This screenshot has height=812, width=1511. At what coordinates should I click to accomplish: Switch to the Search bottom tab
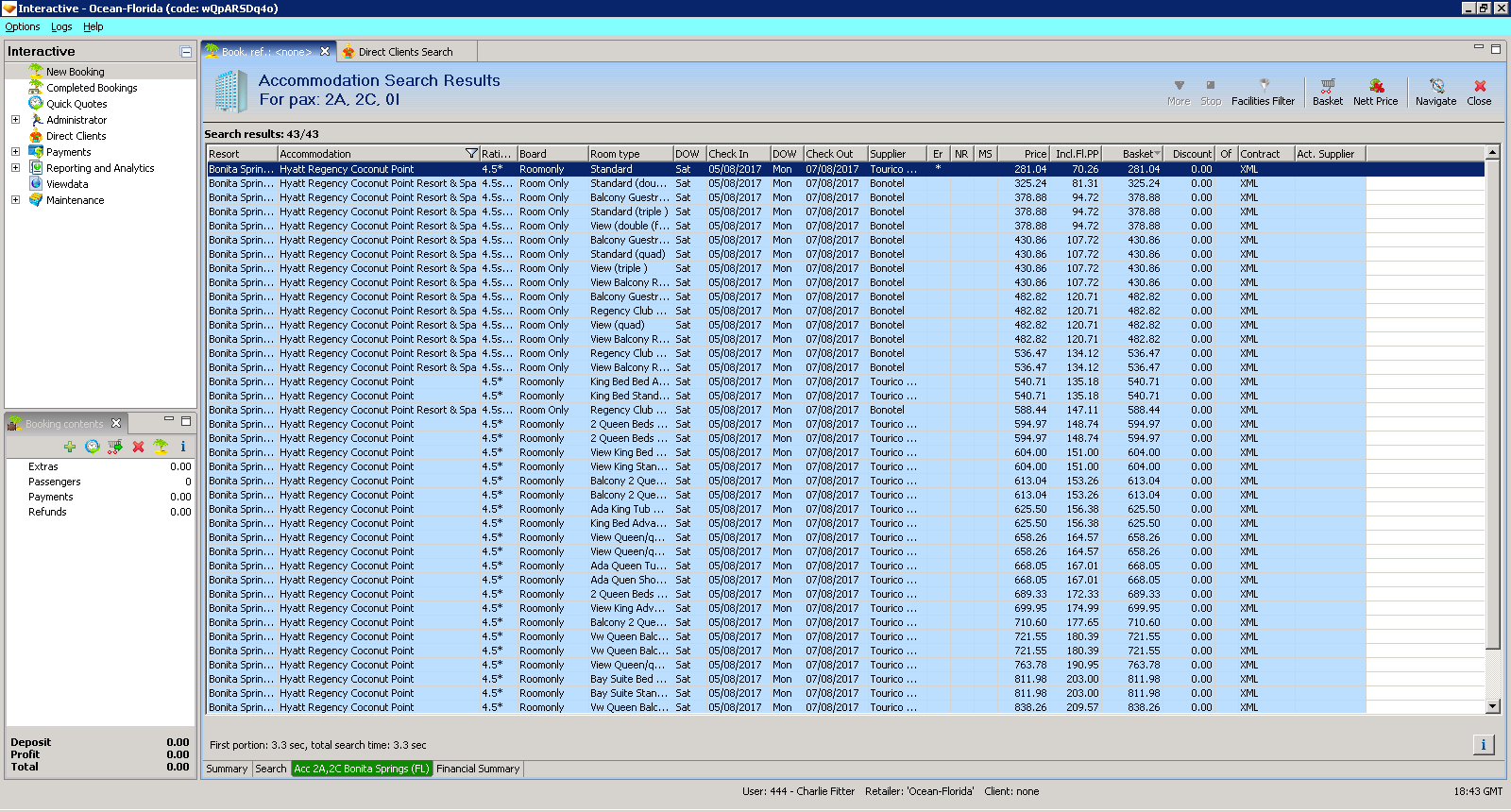[271, 769]
